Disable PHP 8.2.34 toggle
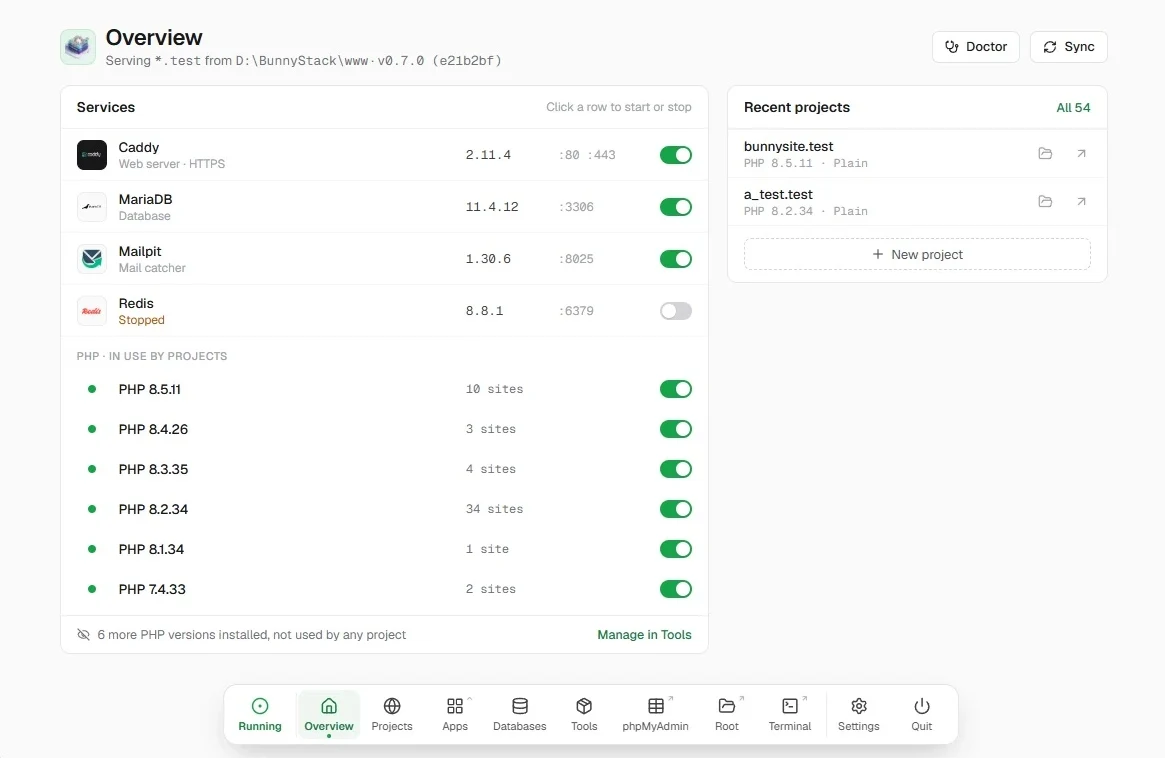The height and width of the screenshot is (758, 1165). pos(675,509)
